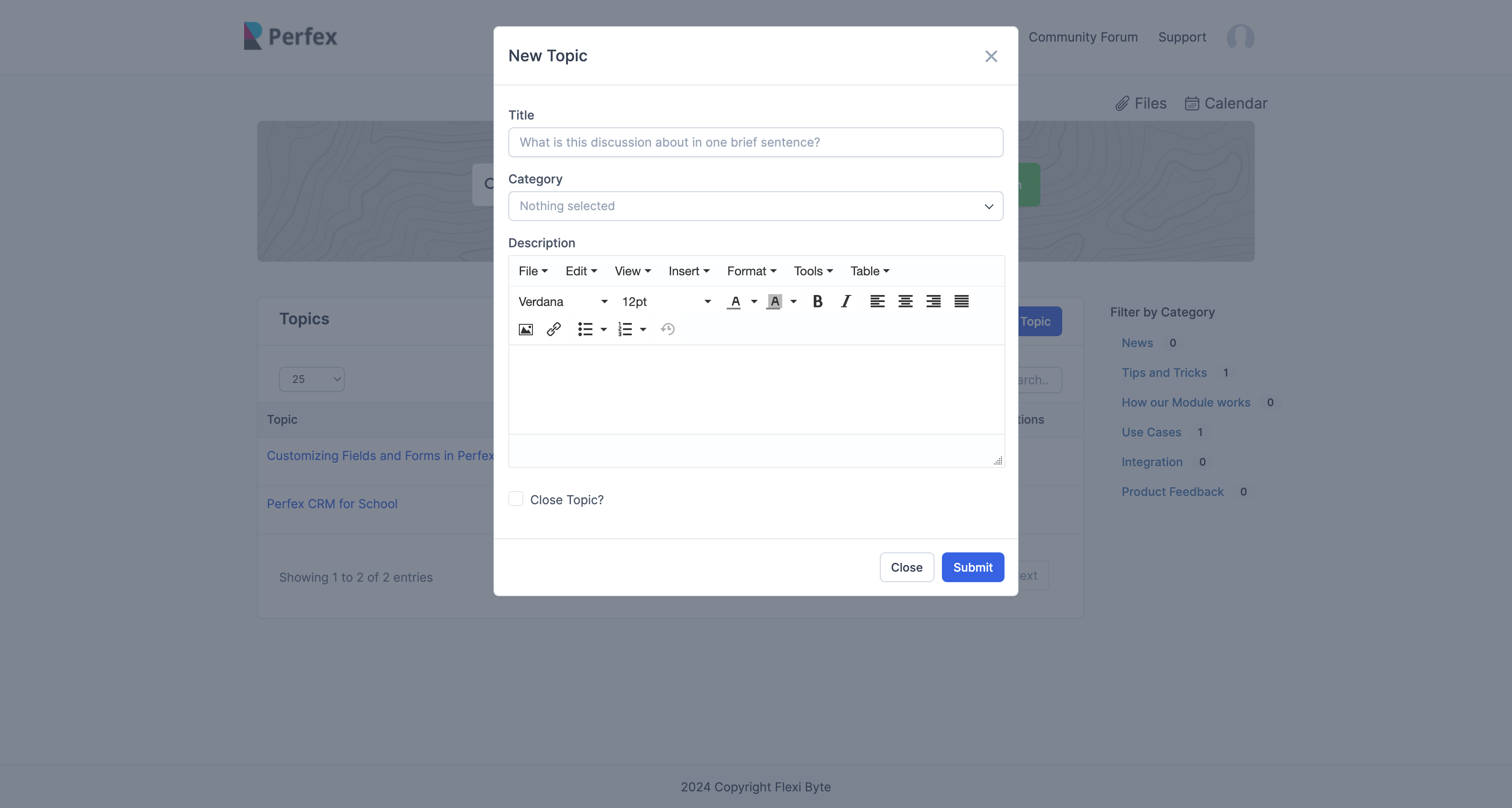The image size is (1512, 808).
Task: Restore draft in the editor
Action: pyautogui.click(x=667, y=330)
